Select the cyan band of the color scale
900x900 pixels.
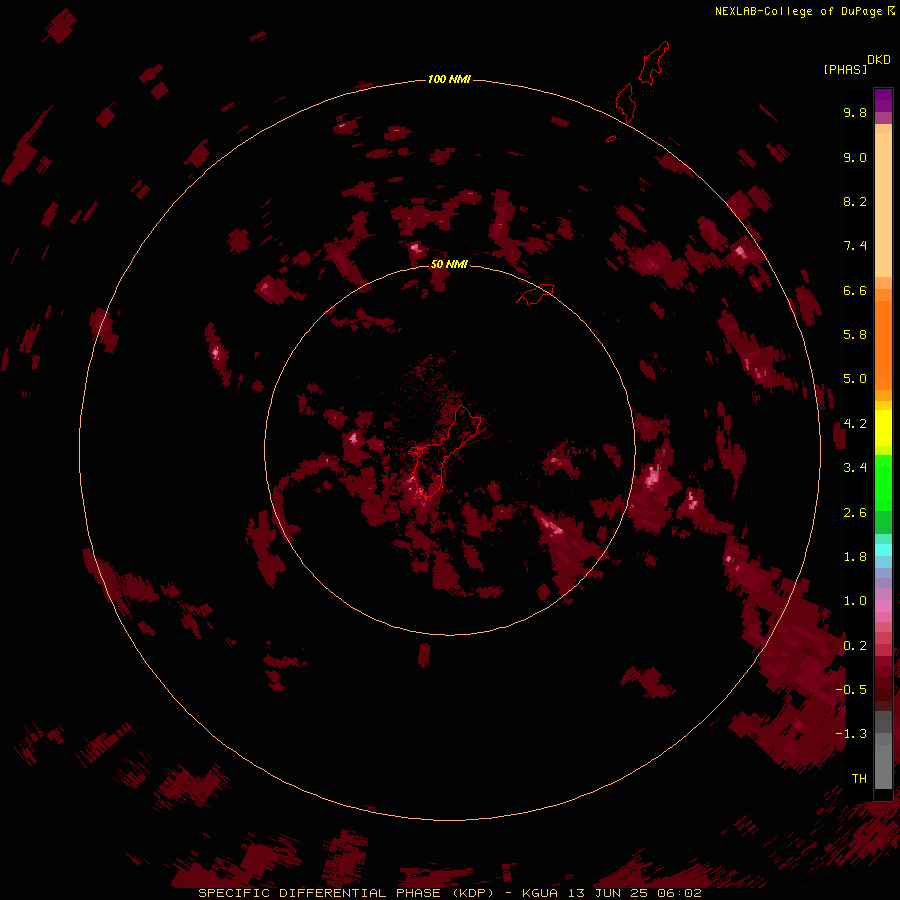coord(883,549)
